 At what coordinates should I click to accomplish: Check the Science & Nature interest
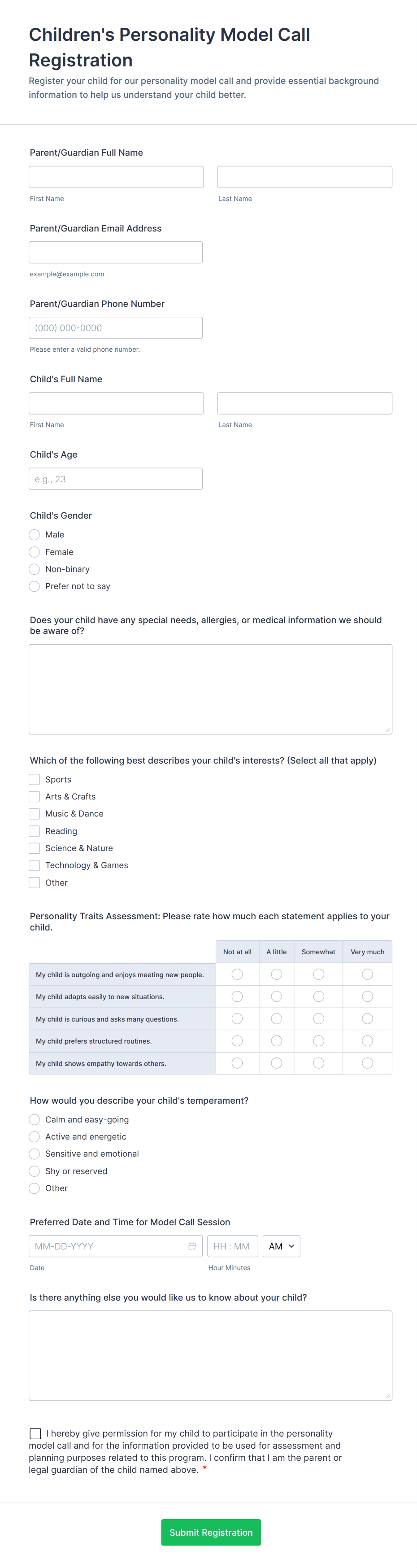coord(34,848)
